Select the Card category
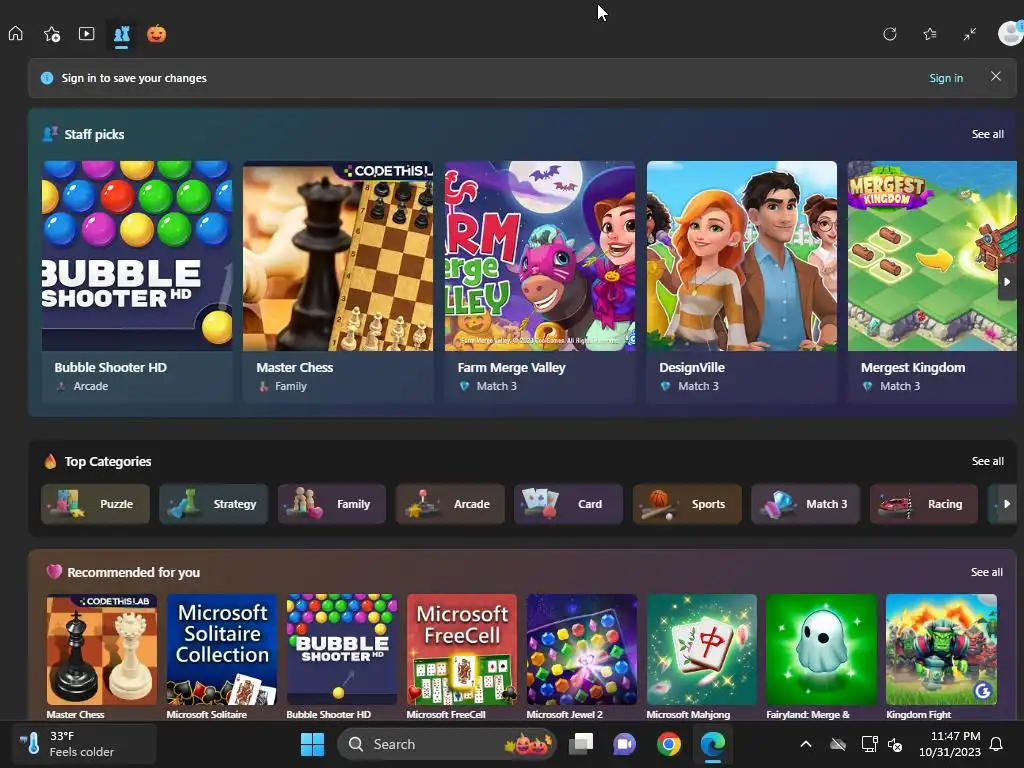The height and width of the screenshot is (768, 1024). [x=568, y=504]
